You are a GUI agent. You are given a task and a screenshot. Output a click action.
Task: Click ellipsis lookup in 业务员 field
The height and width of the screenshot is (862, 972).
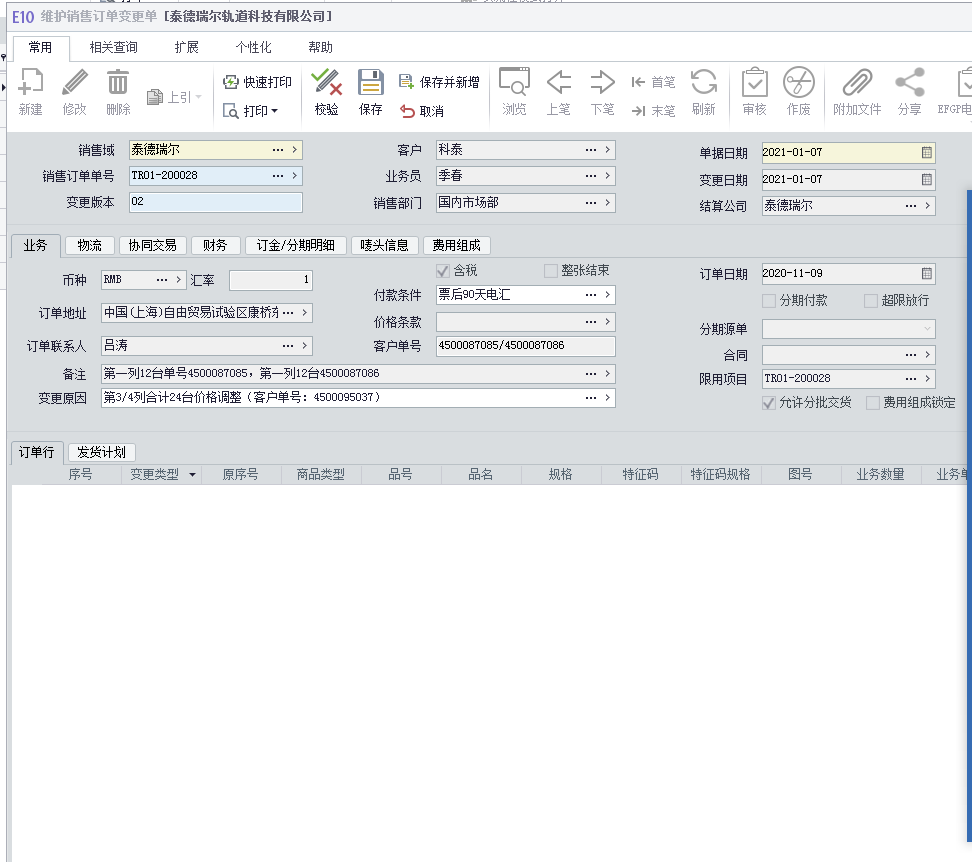[x=591, y=176]
